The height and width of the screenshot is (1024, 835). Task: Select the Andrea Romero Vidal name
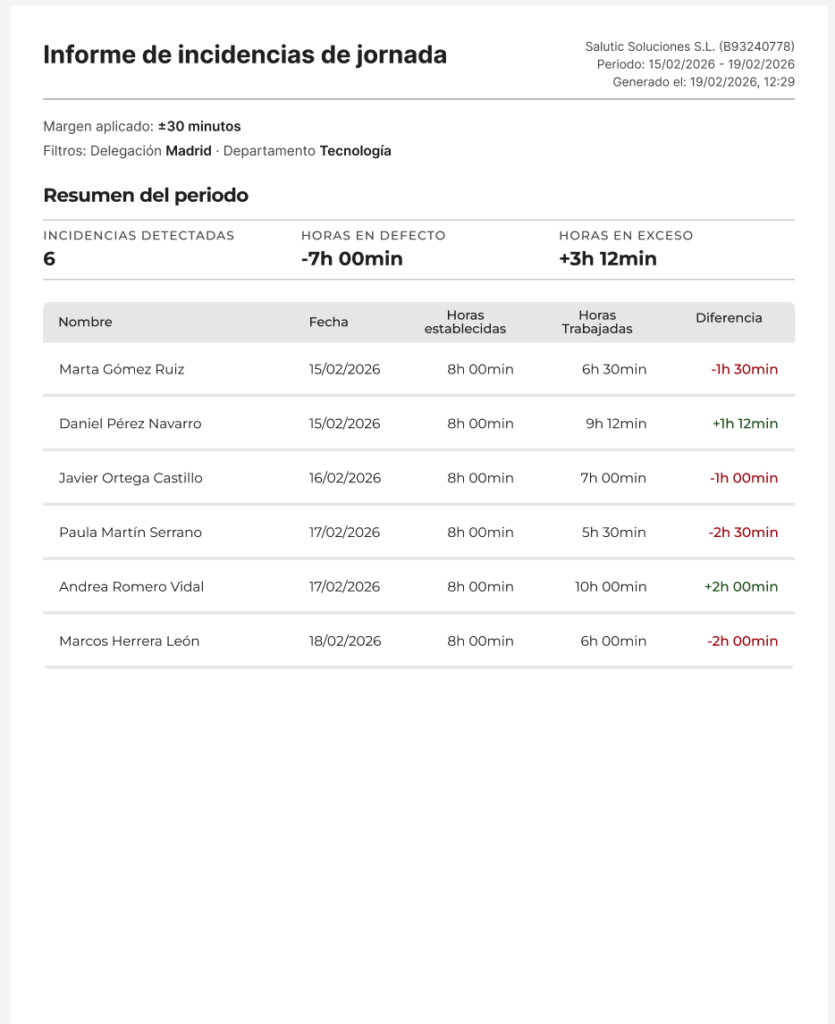[x=131, y=587]
